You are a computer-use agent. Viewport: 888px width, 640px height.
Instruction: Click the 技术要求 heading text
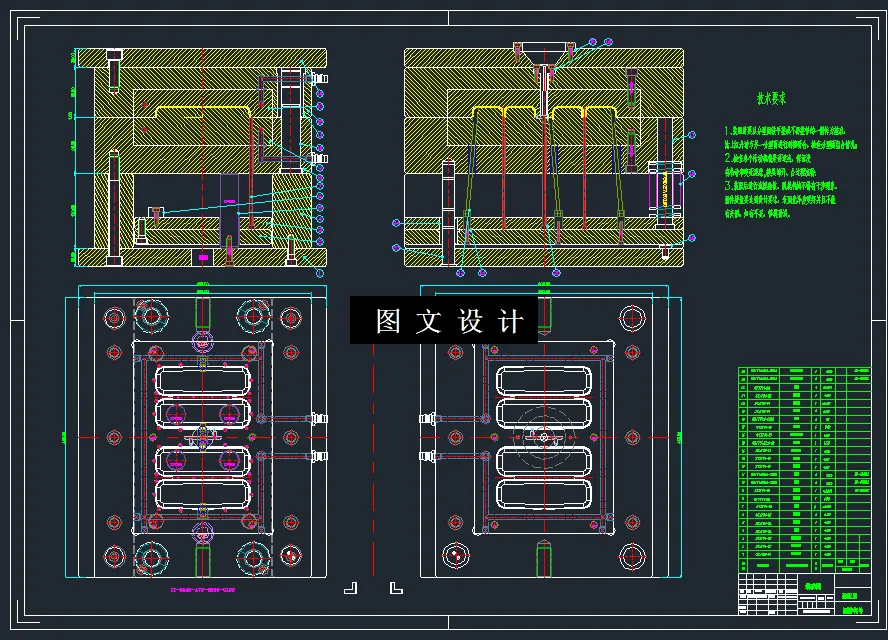point(771,99)
